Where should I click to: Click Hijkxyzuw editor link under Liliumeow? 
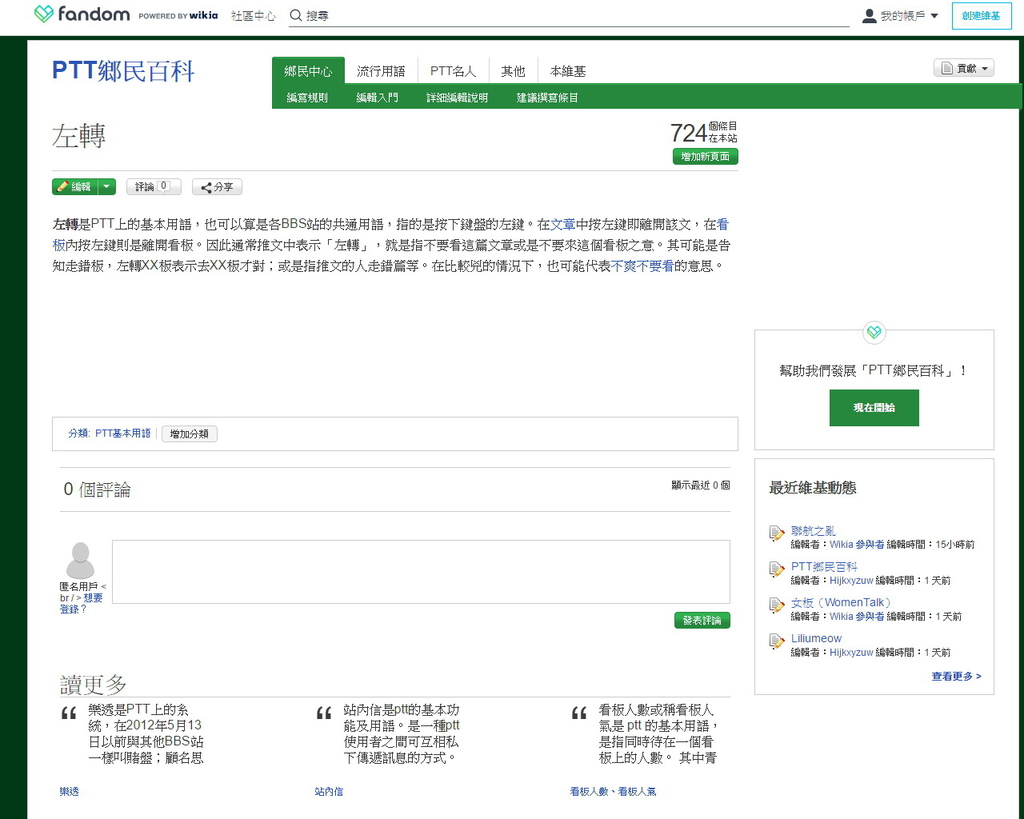pos(851,652)
